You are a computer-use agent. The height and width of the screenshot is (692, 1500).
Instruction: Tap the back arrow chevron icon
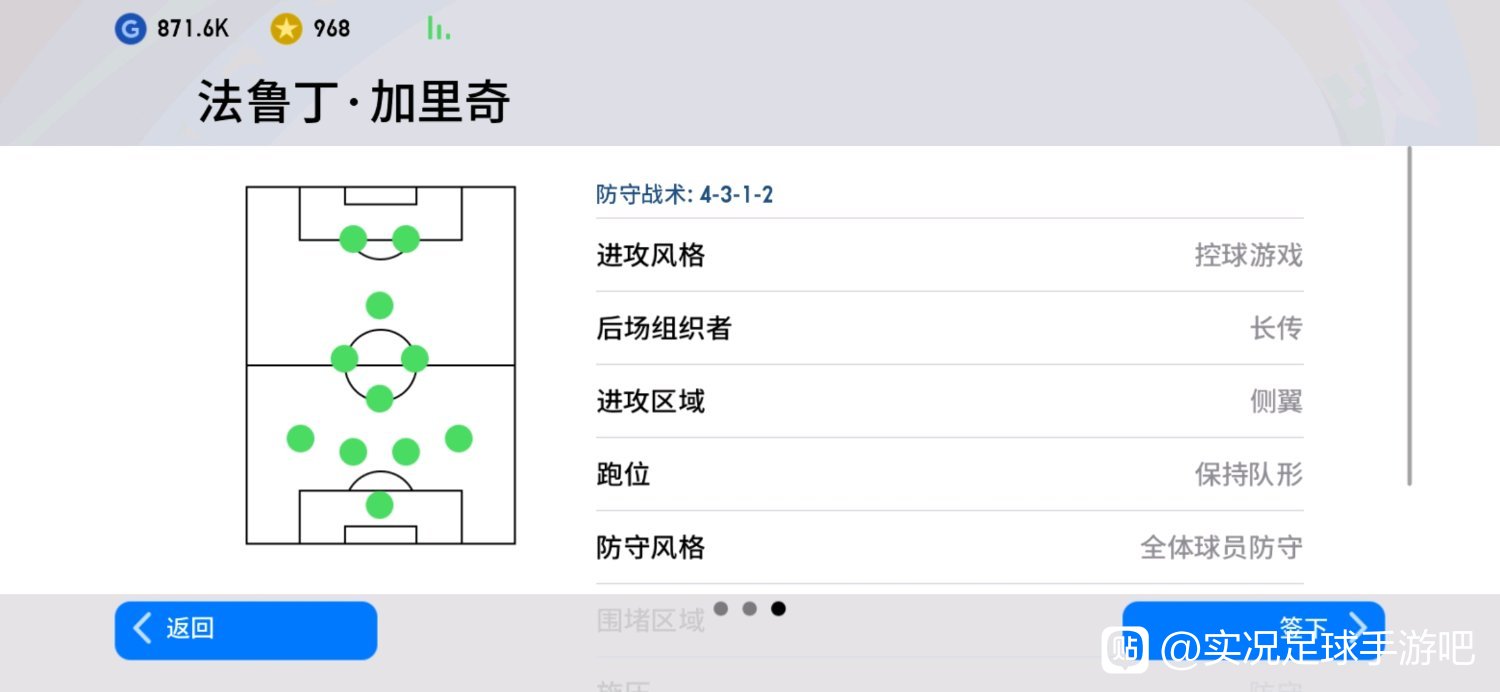(143, 628)
